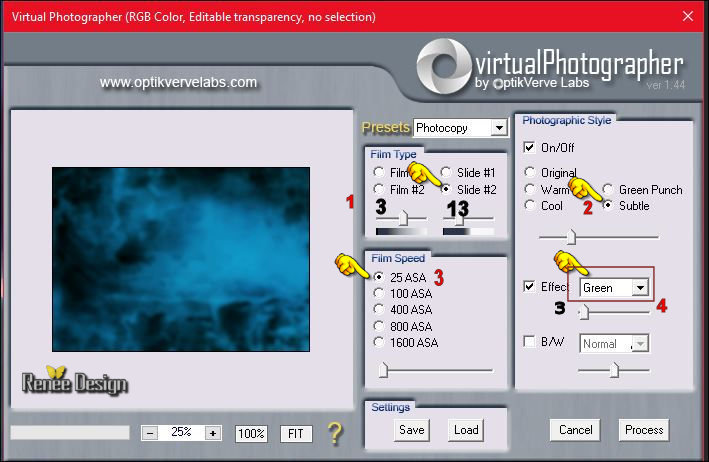Click the Load settings button
This screenshot has height=462, width=709.
[466, 430]
